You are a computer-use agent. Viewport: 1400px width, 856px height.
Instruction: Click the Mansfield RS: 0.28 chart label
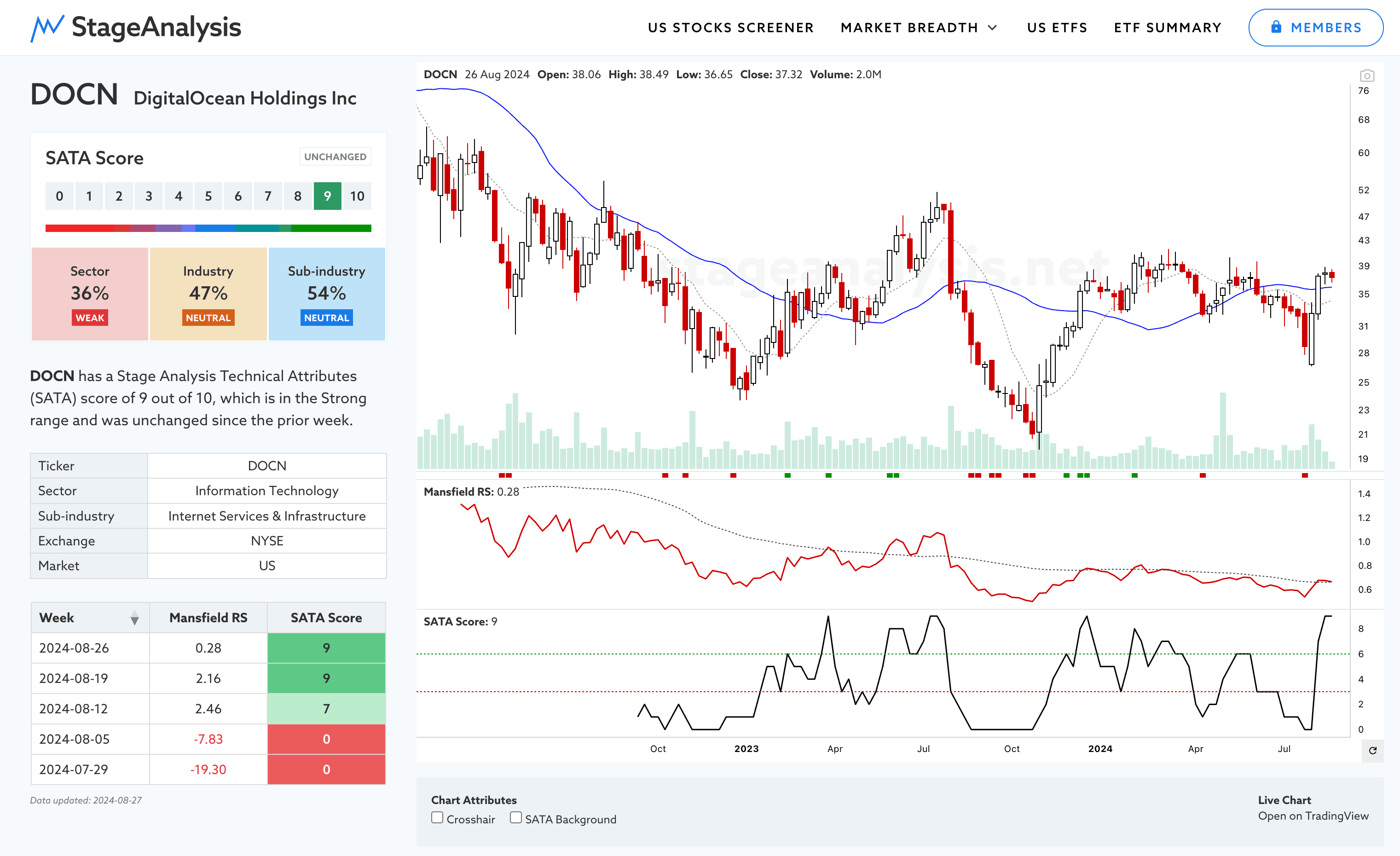click(x=471, y=492)
